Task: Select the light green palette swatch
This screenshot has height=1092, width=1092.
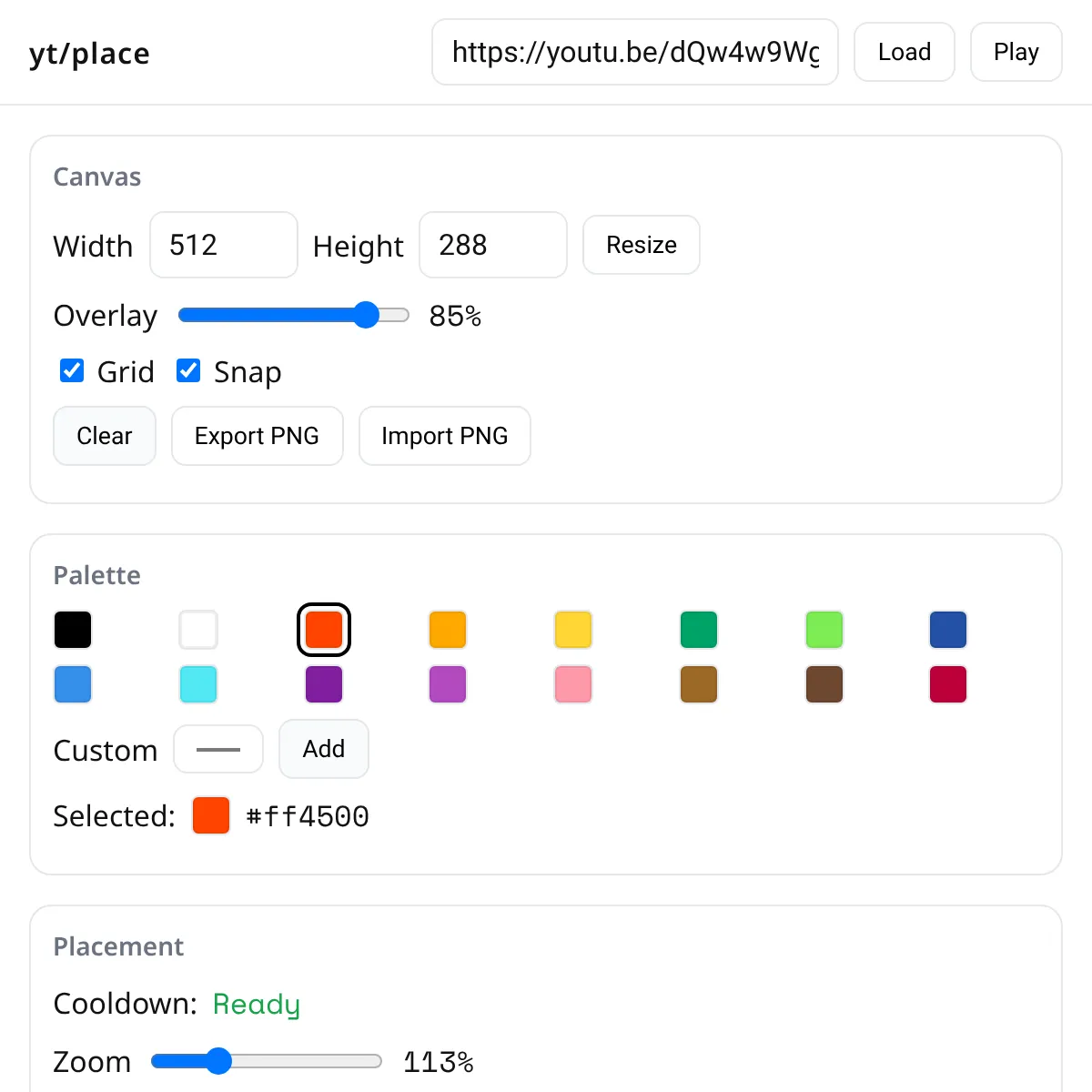Action: tap(824, 630)
